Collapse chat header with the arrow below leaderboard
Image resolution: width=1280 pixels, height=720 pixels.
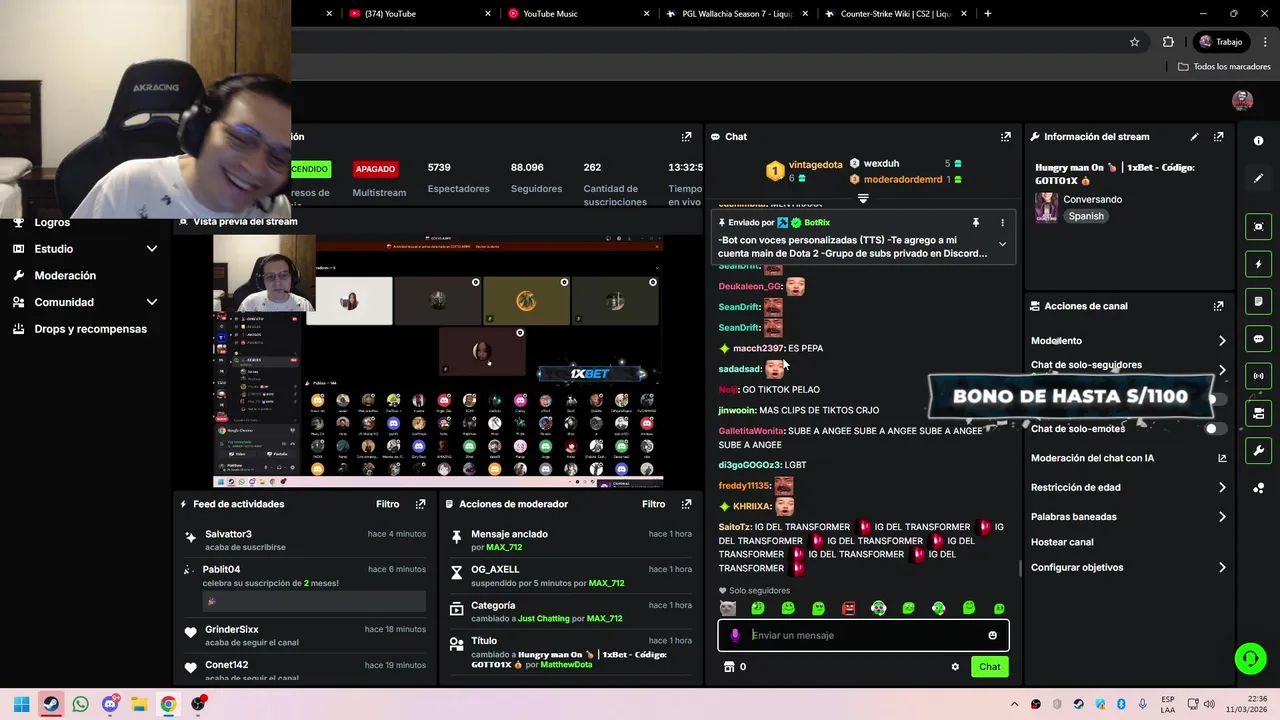pyautogui.click(x=863, y=198)
